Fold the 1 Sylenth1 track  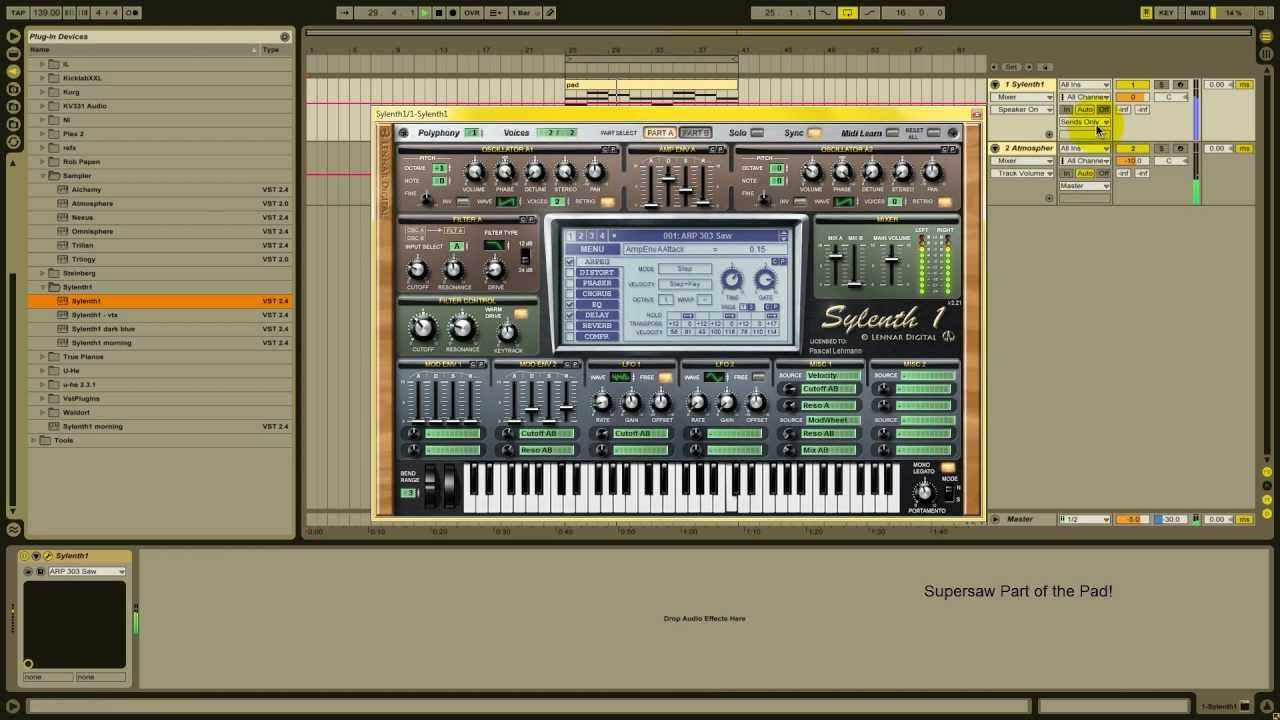click(x=995, y=85)
